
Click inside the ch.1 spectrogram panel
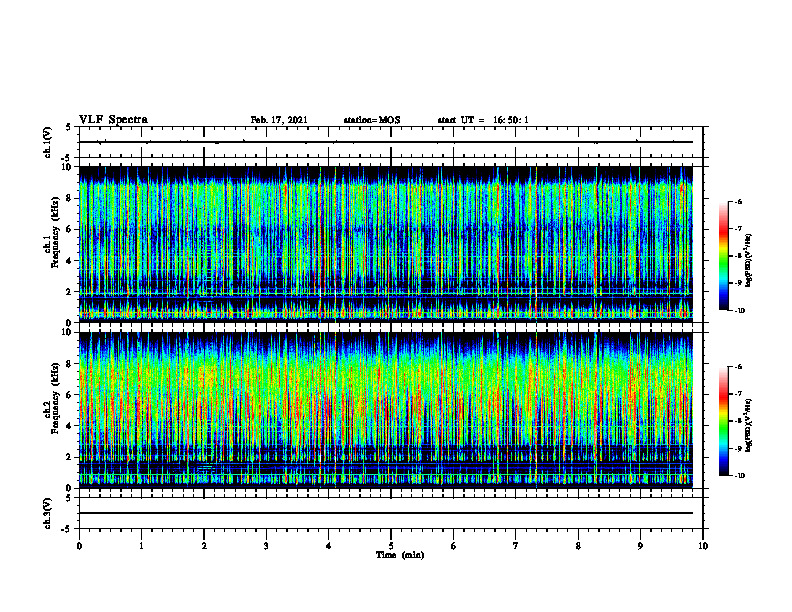pyautogui.click(x=386, y=244)
